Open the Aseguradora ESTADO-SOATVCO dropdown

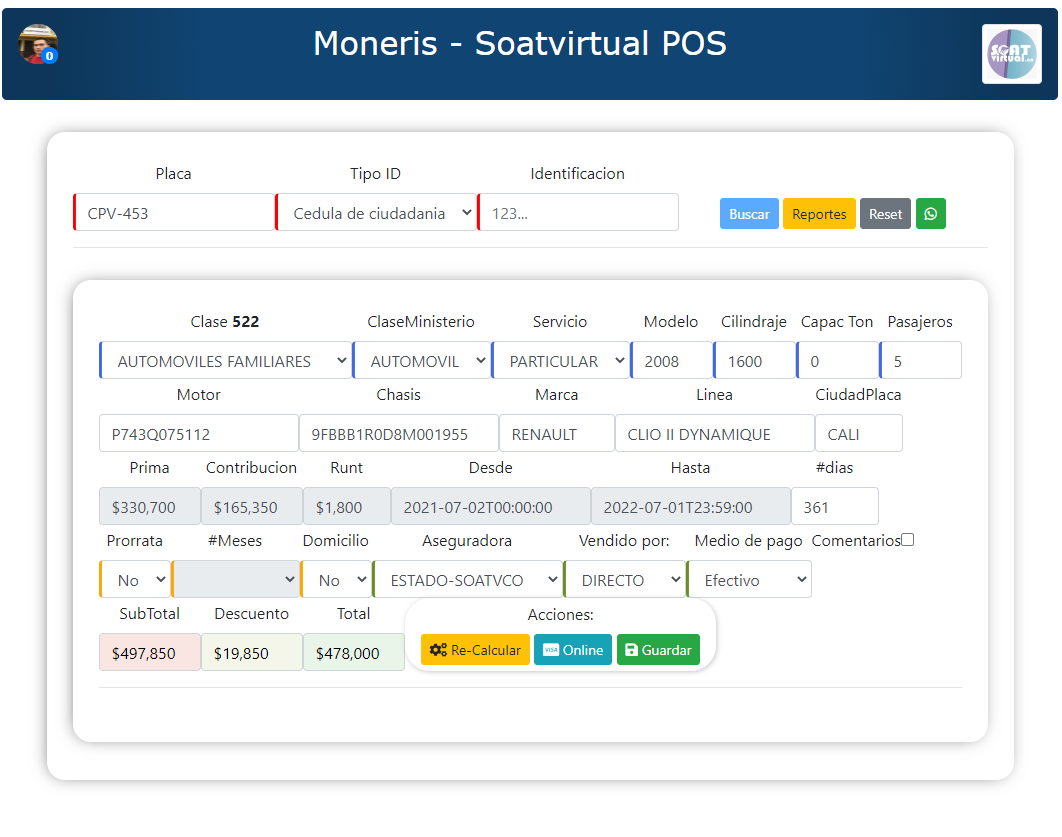[x=468, y=580]
